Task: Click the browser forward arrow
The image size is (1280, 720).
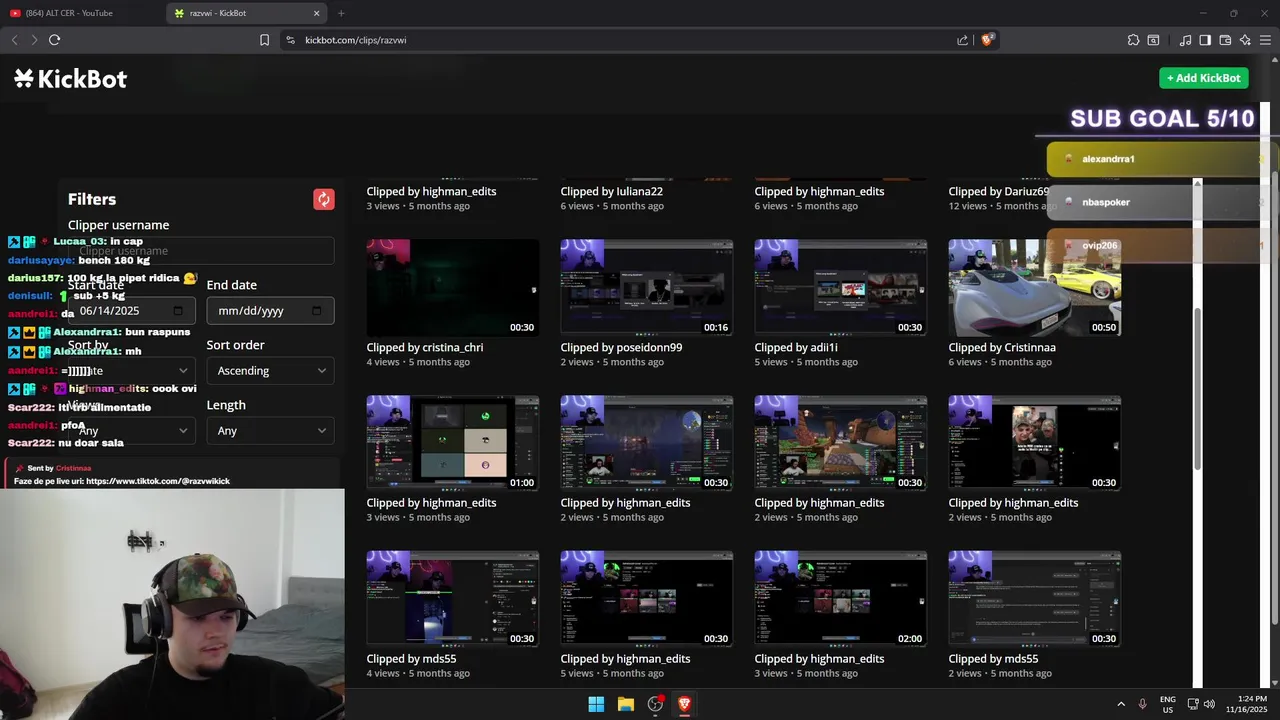Action: (34, 40)
